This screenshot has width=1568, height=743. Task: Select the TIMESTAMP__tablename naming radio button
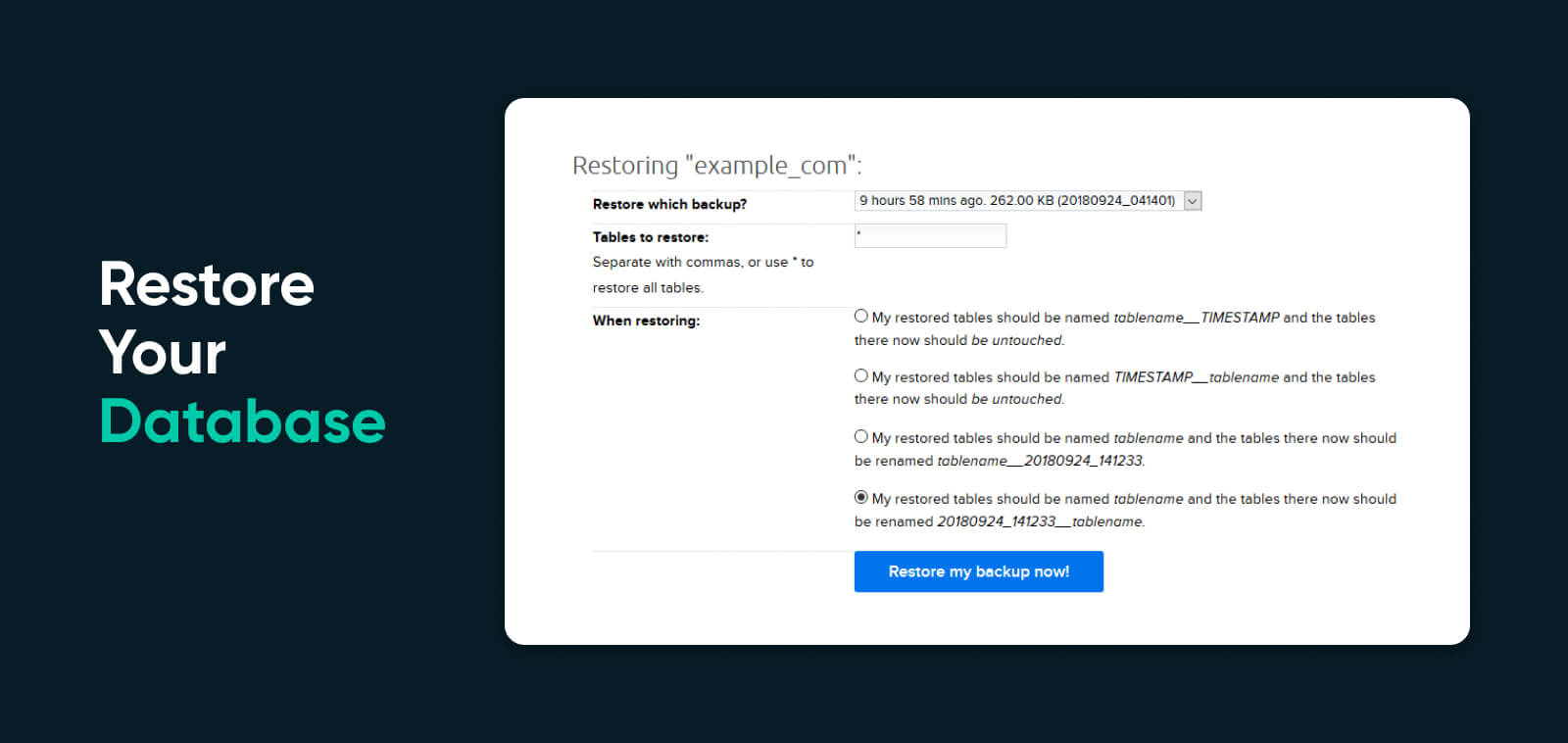pos(860,375)
